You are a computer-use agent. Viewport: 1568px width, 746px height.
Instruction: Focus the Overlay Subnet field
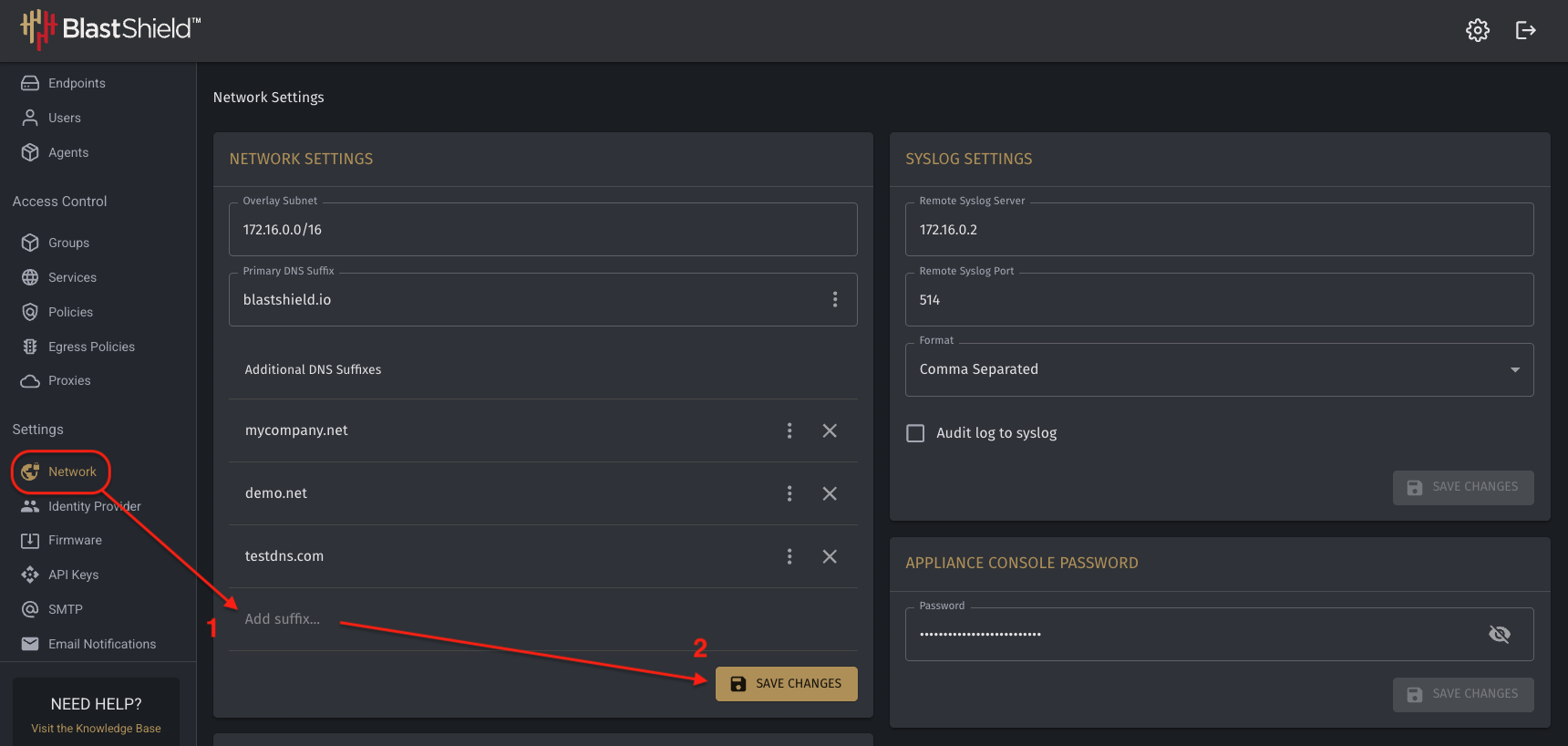coord(542,229)
